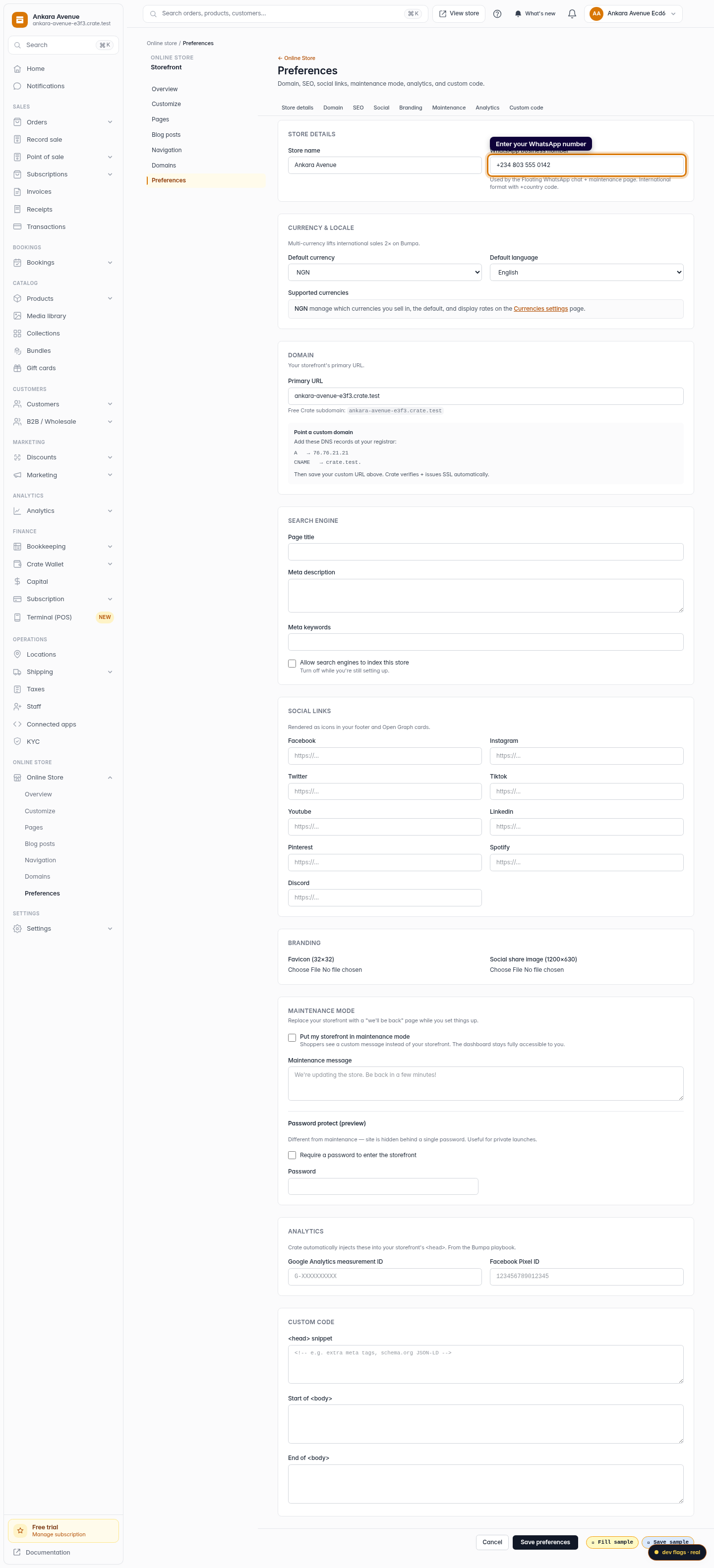714x1568 pixels.
Task: Click the Settings gear icon
Action: 17,929
